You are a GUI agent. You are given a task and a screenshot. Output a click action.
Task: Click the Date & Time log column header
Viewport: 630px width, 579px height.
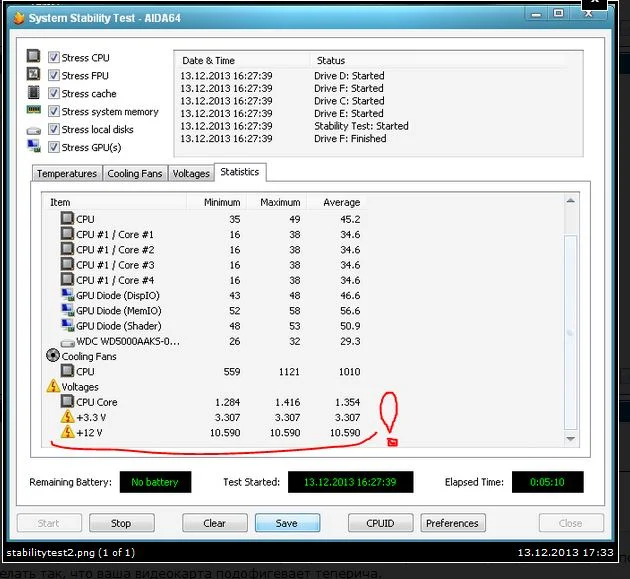(243, 61)
